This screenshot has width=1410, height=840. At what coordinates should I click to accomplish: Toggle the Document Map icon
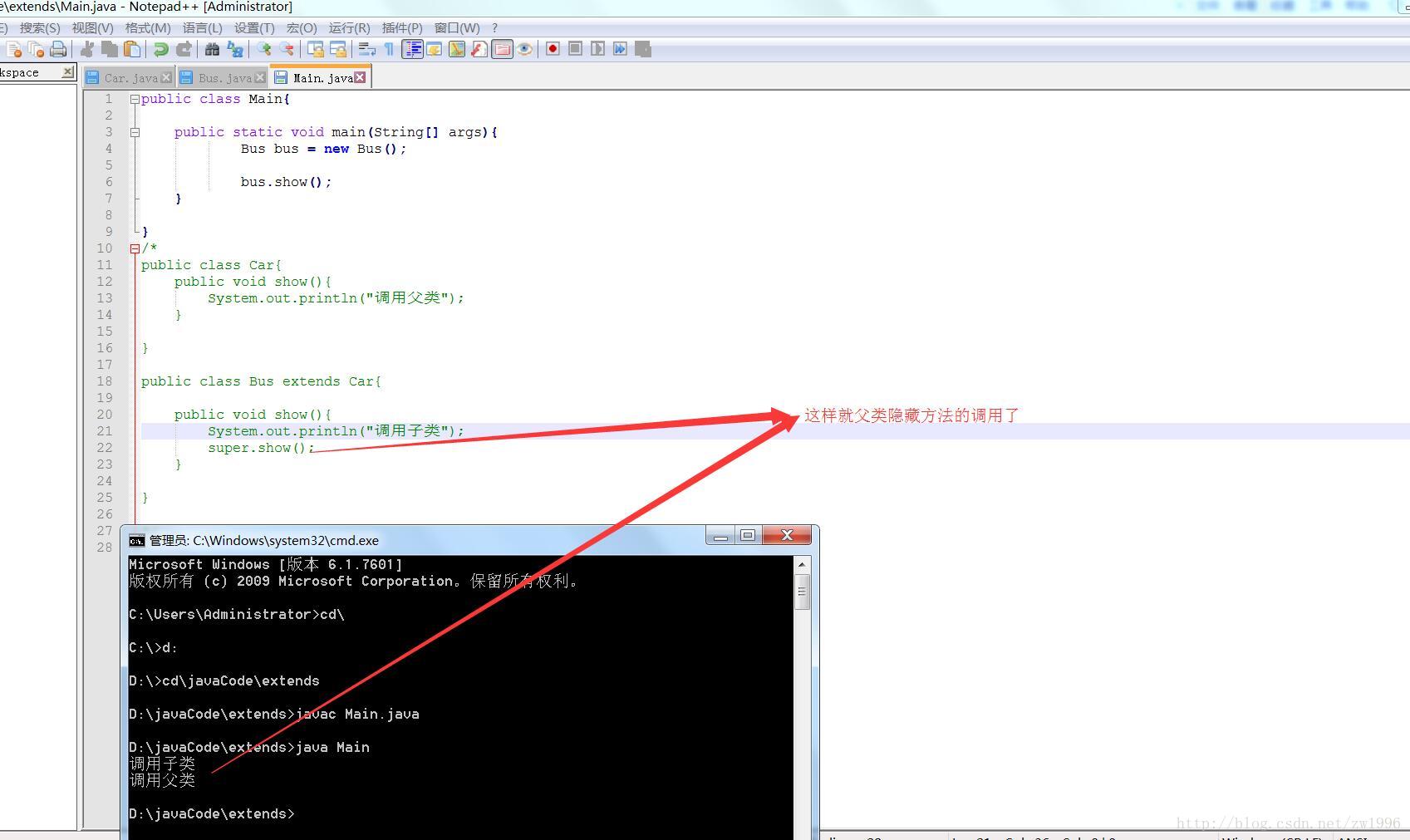(456, 49)
